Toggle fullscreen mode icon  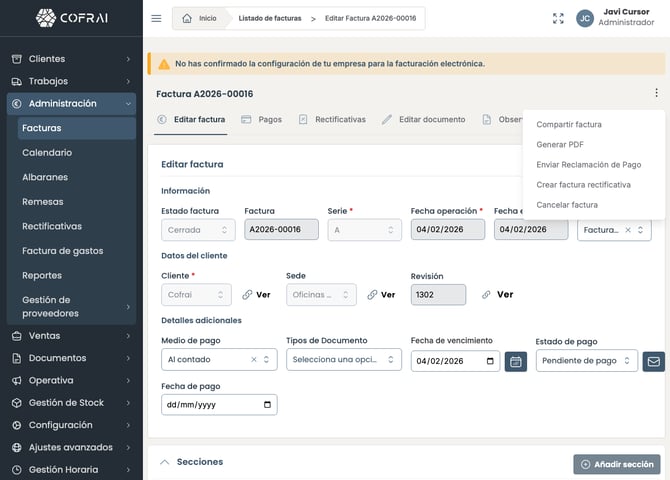(x=558, y=18)
